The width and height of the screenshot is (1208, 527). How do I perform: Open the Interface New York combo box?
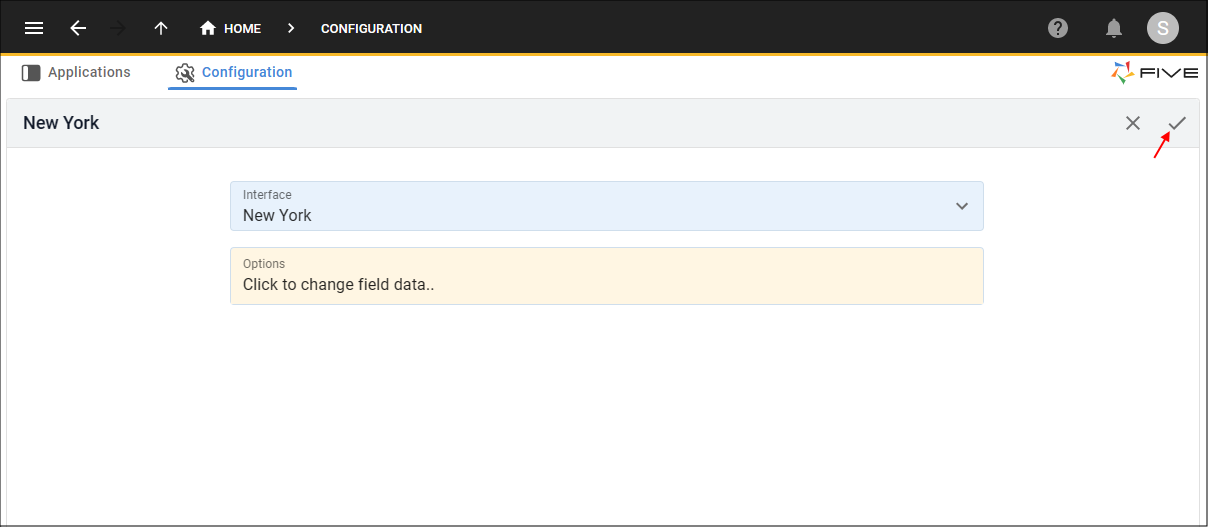point(607,206)
